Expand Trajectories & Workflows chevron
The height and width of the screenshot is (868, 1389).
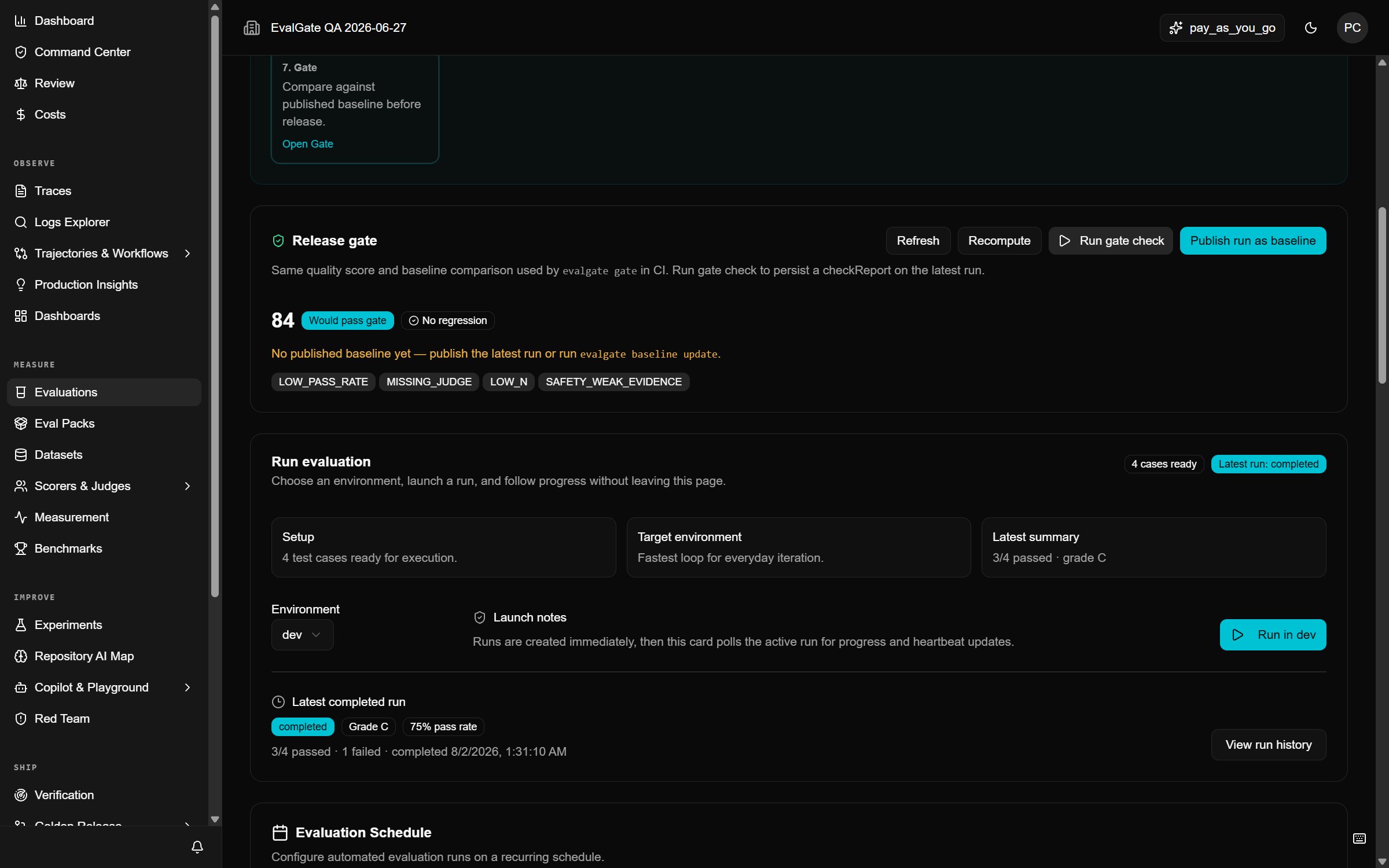pos(188,253)
